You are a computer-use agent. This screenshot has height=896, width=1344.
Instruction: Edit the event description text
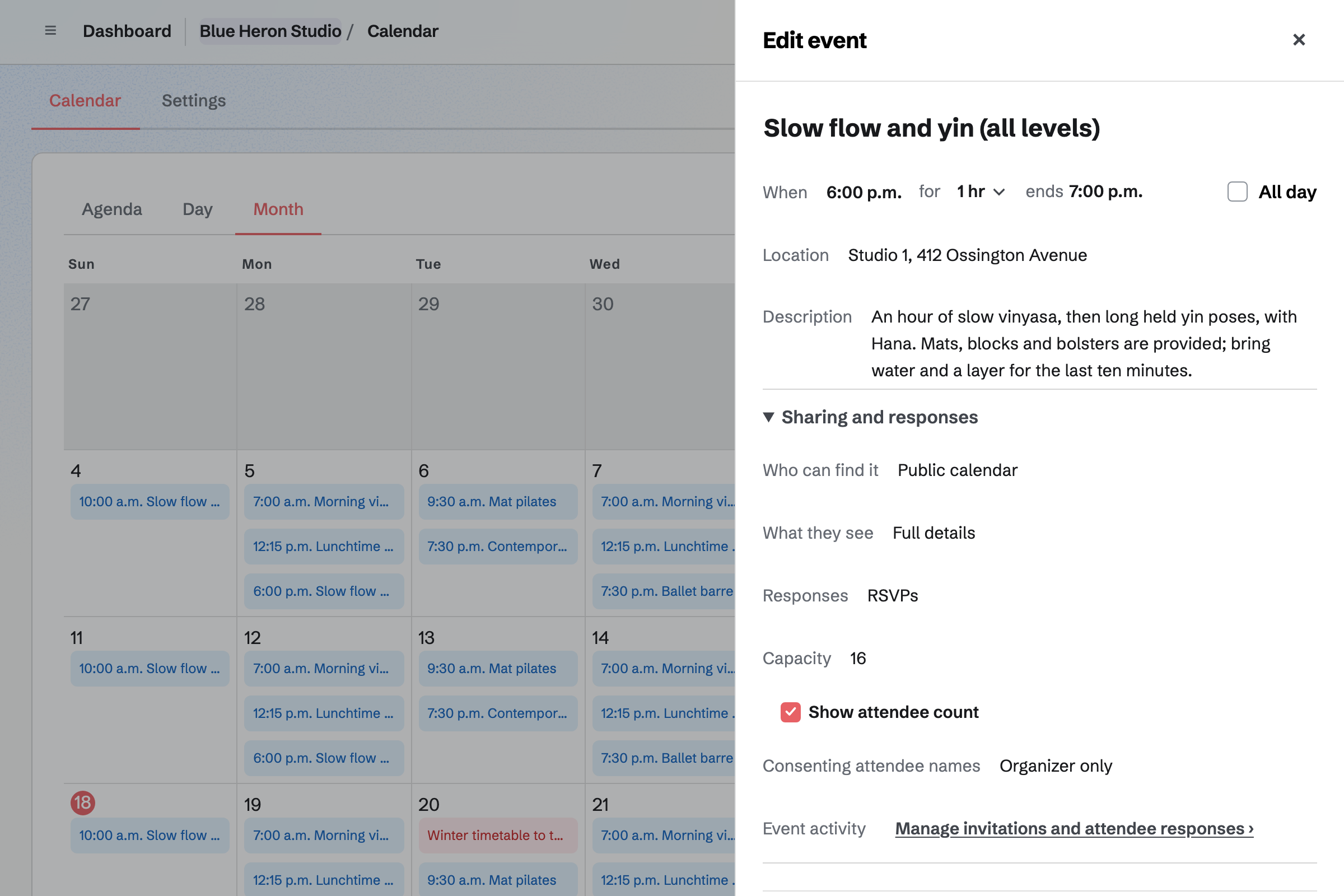[1084, 343]
